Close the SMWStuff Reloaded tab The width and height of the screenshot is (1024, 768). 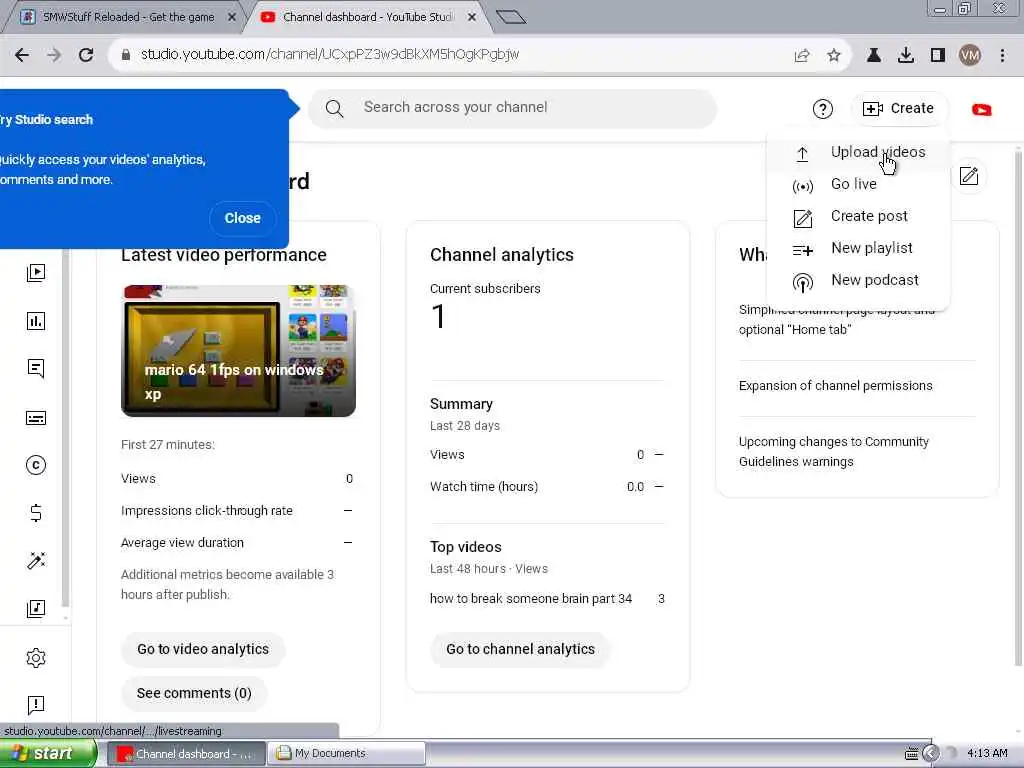pos(231,17)
